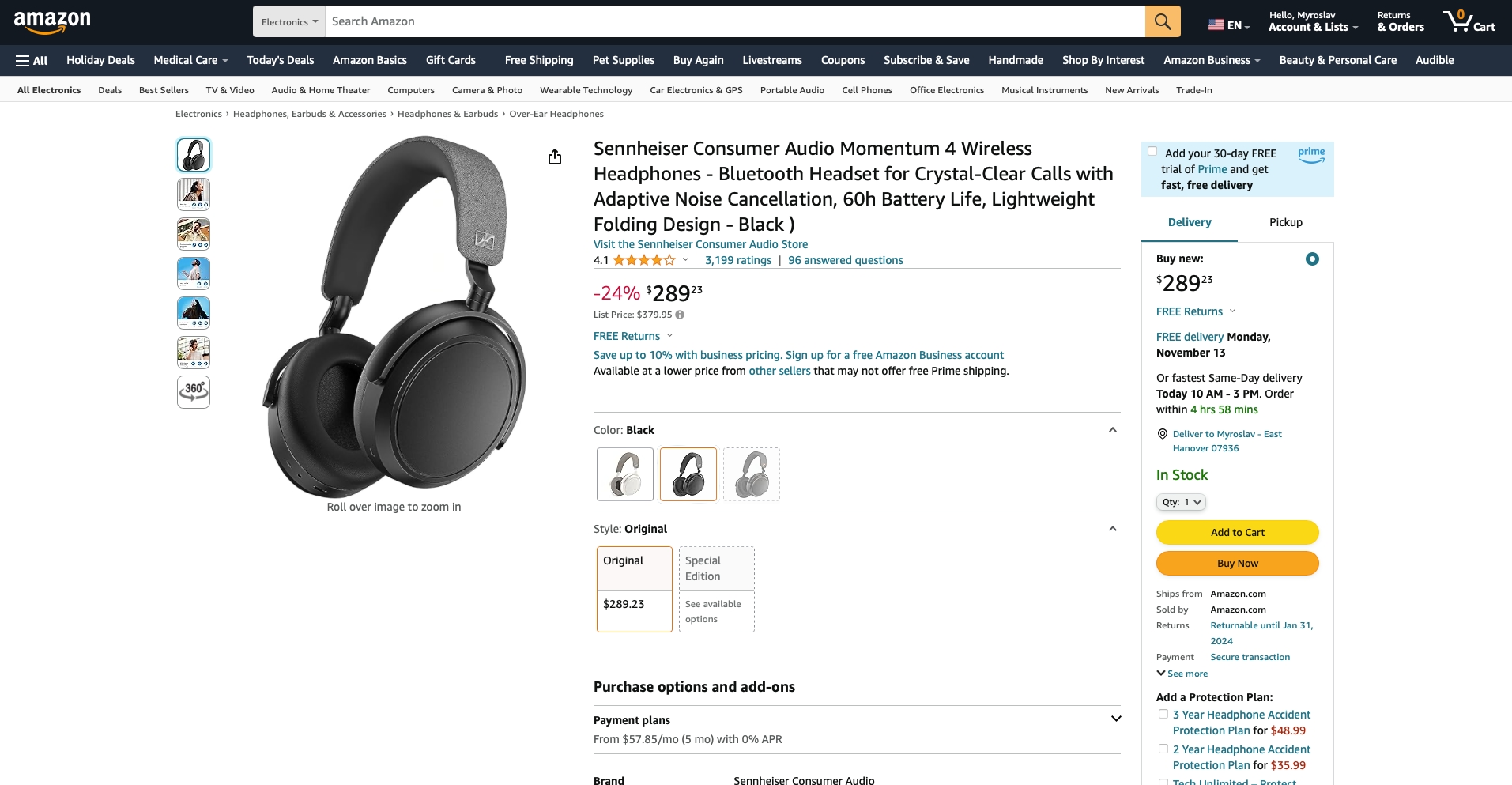Open the 360° view thumbnail
Screen dimensions: 1512x785
click(x=194, y=392)
